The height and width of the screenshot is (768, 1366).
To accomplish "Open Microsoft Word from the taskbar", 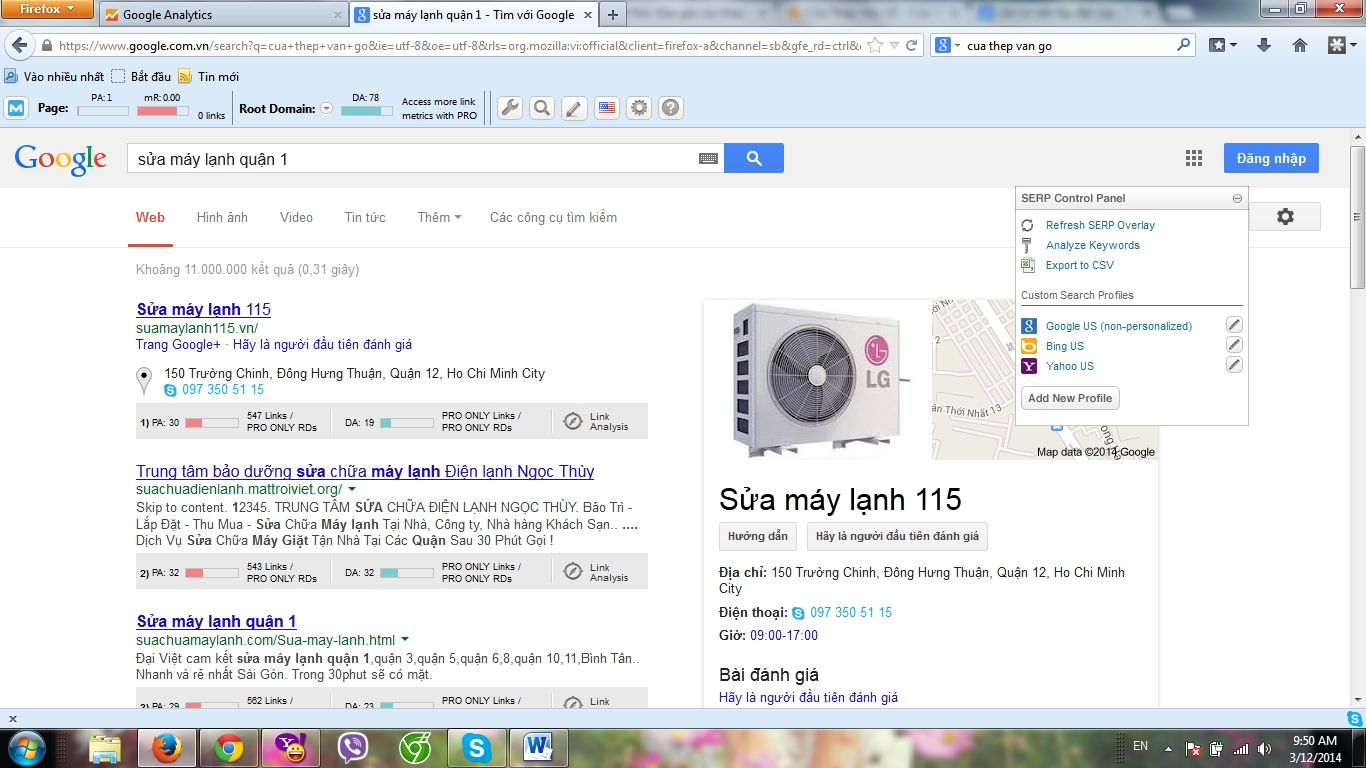I will pyautogui.click(x=539, y=748).
